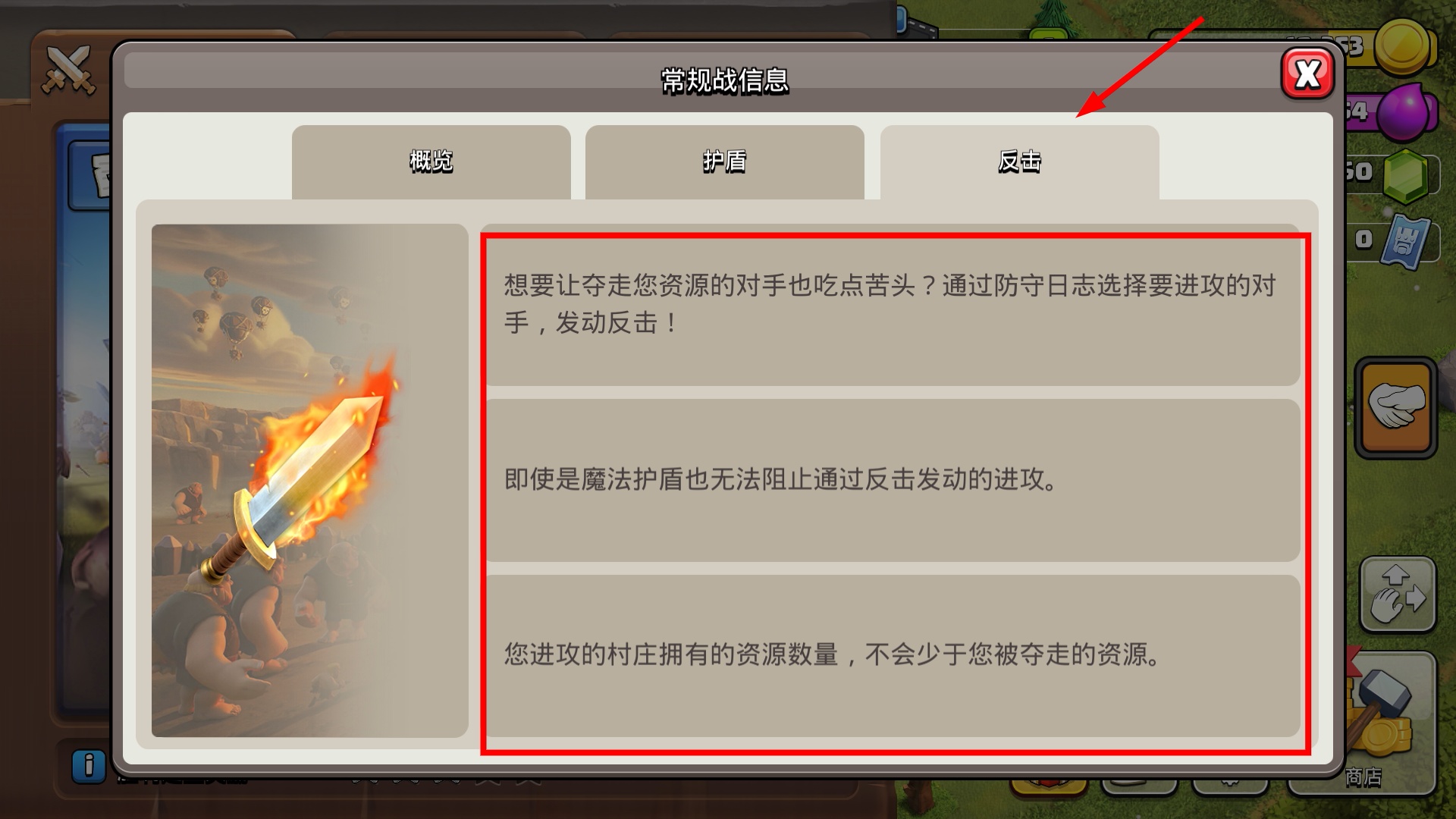
Task: Click the resource amount info panel
Action: [893, 655]
